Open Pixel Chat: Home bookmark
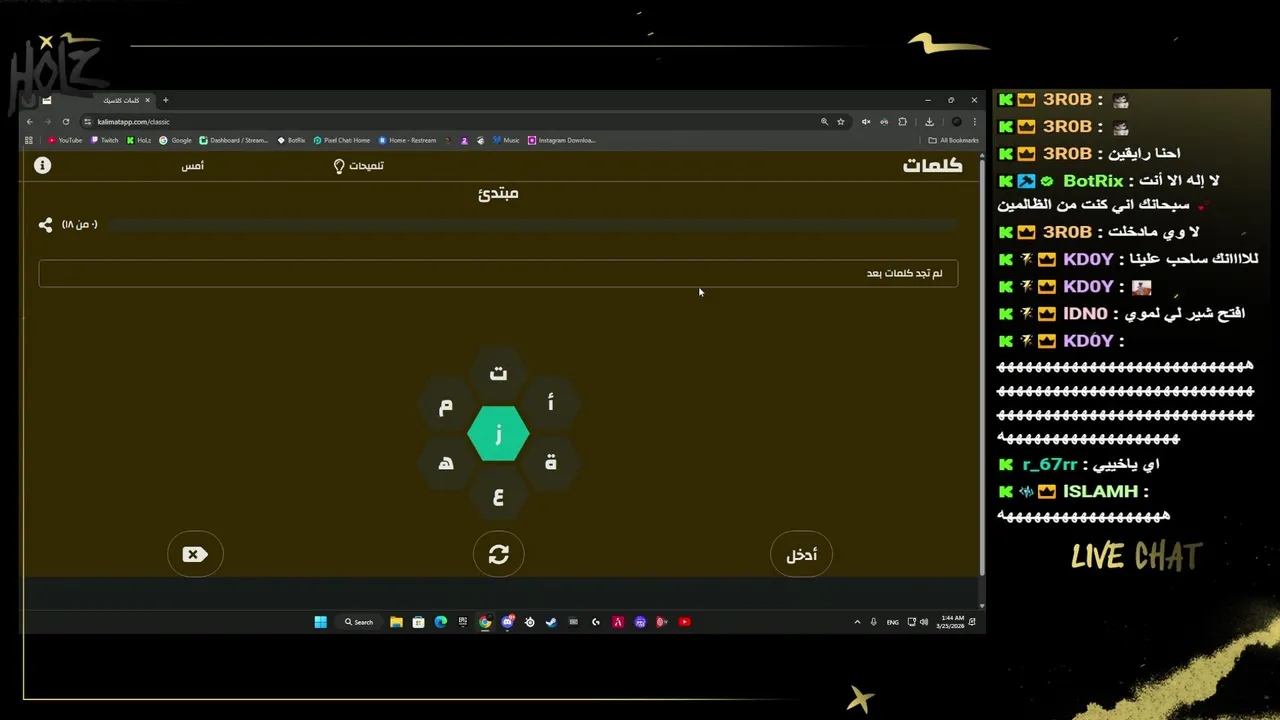The height and width of the screenshot is (720, 1280). [x=341, y=140]
